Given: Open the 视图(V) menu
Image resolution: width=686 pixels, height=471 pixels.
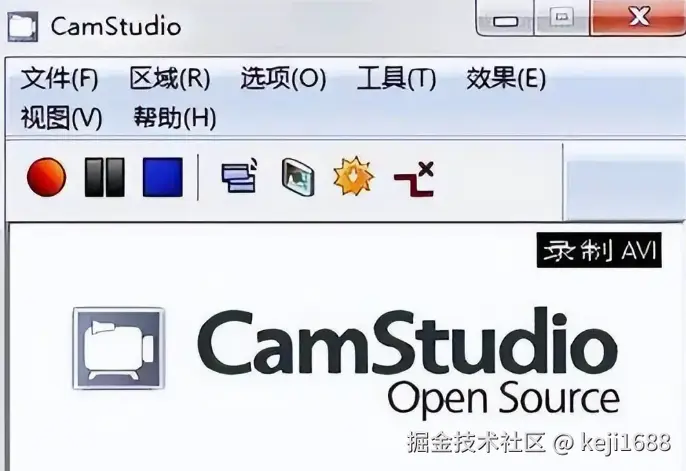Looking at the screenshot, I should [x=61, y=118].
